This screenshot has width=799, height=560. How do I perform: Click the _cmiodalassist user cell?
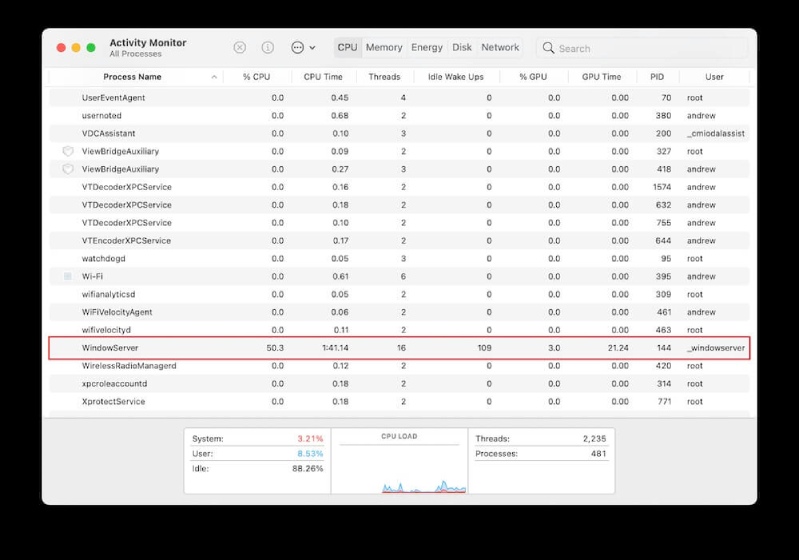tap(715, 134)
